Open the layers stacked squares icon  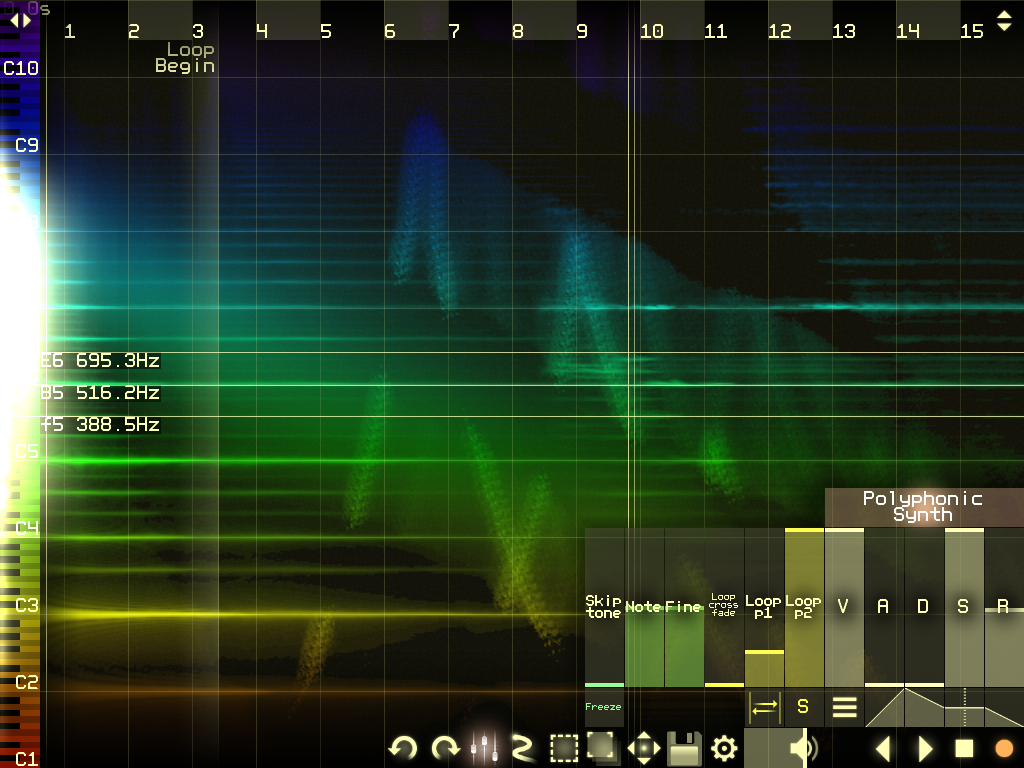(x=603, y=748)
